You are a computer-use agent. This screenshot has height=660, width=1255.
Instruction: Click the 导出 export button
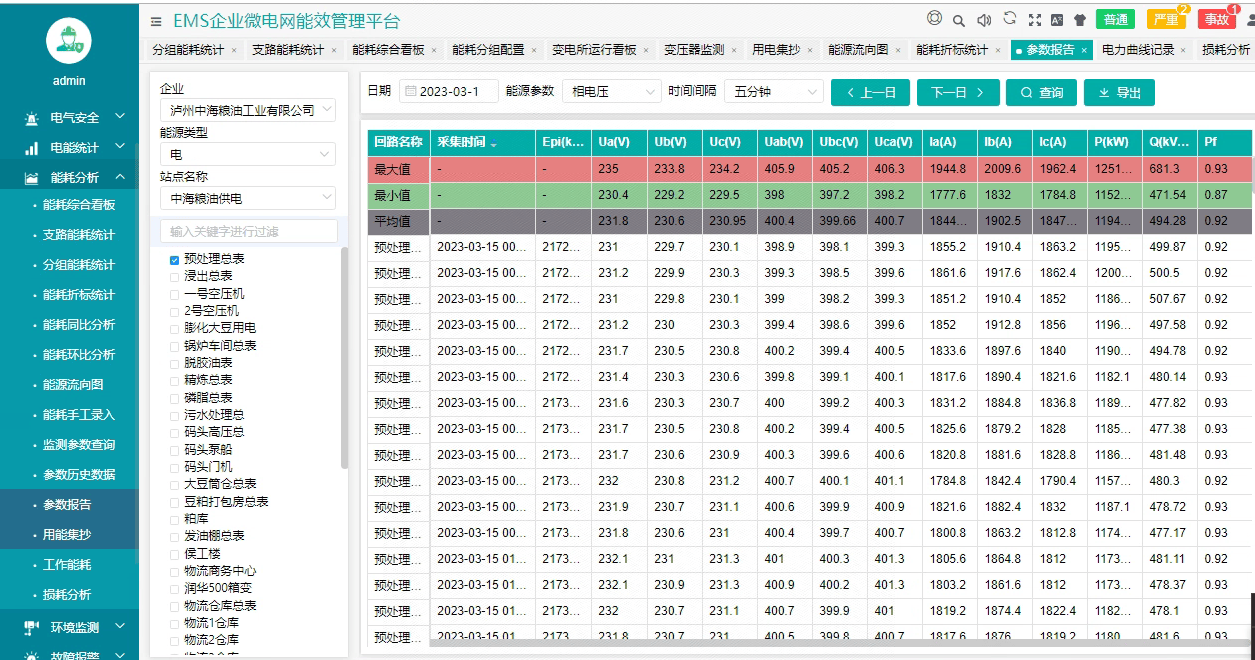1119,92
